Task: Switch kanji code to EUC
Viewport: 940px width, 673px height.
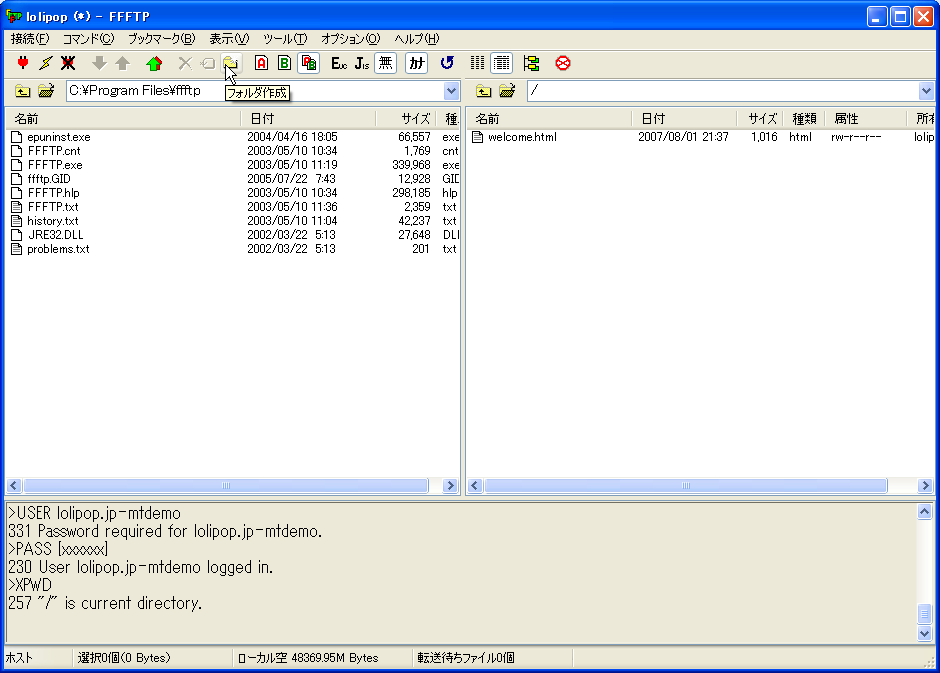Action: (339, 63)
